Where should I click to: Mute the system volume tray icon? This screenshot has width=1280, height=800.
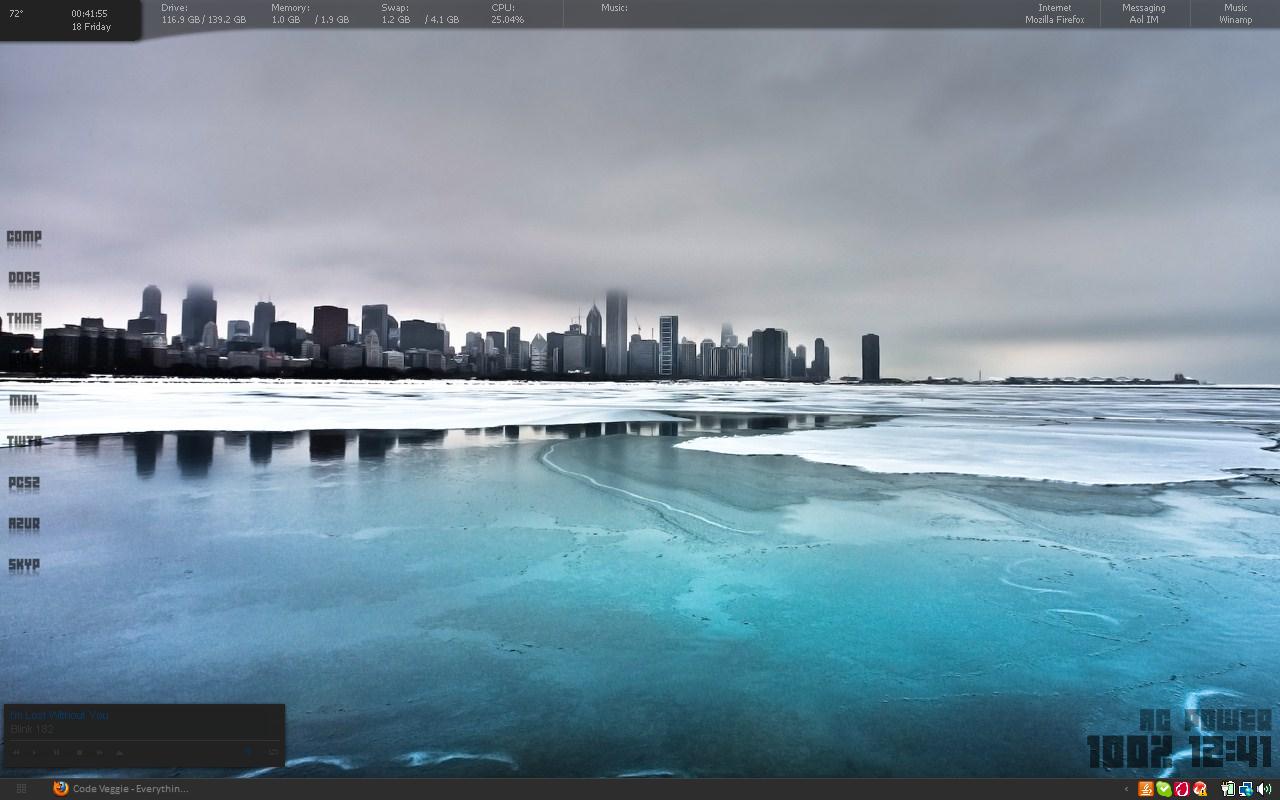click(1262, 789)
